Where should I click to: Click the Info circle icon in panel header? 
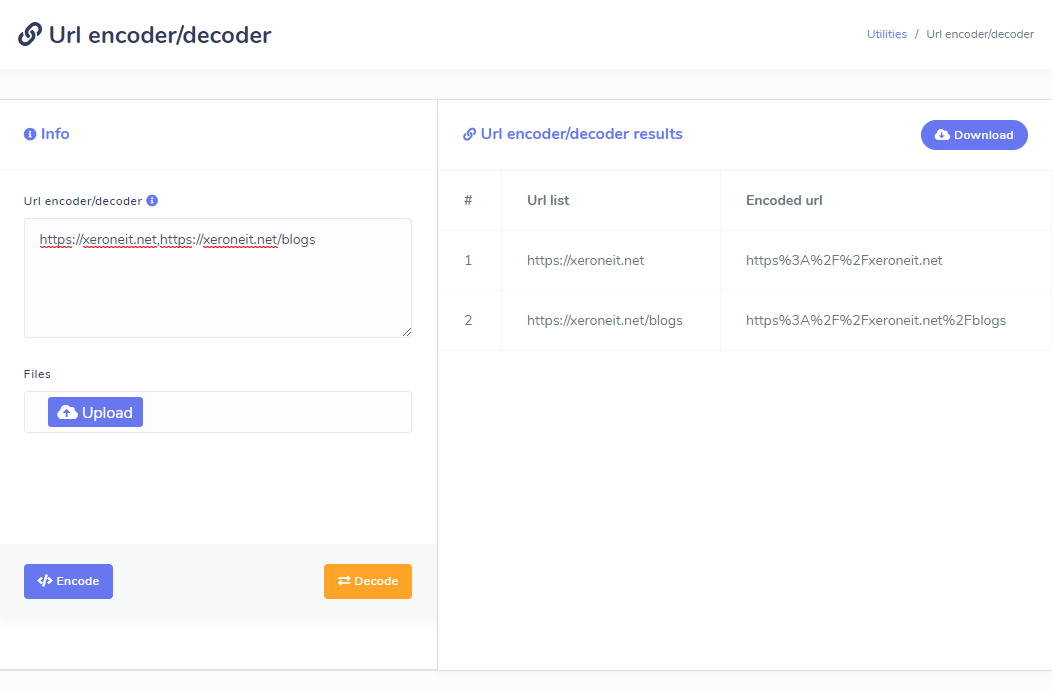tap(30, 134)
